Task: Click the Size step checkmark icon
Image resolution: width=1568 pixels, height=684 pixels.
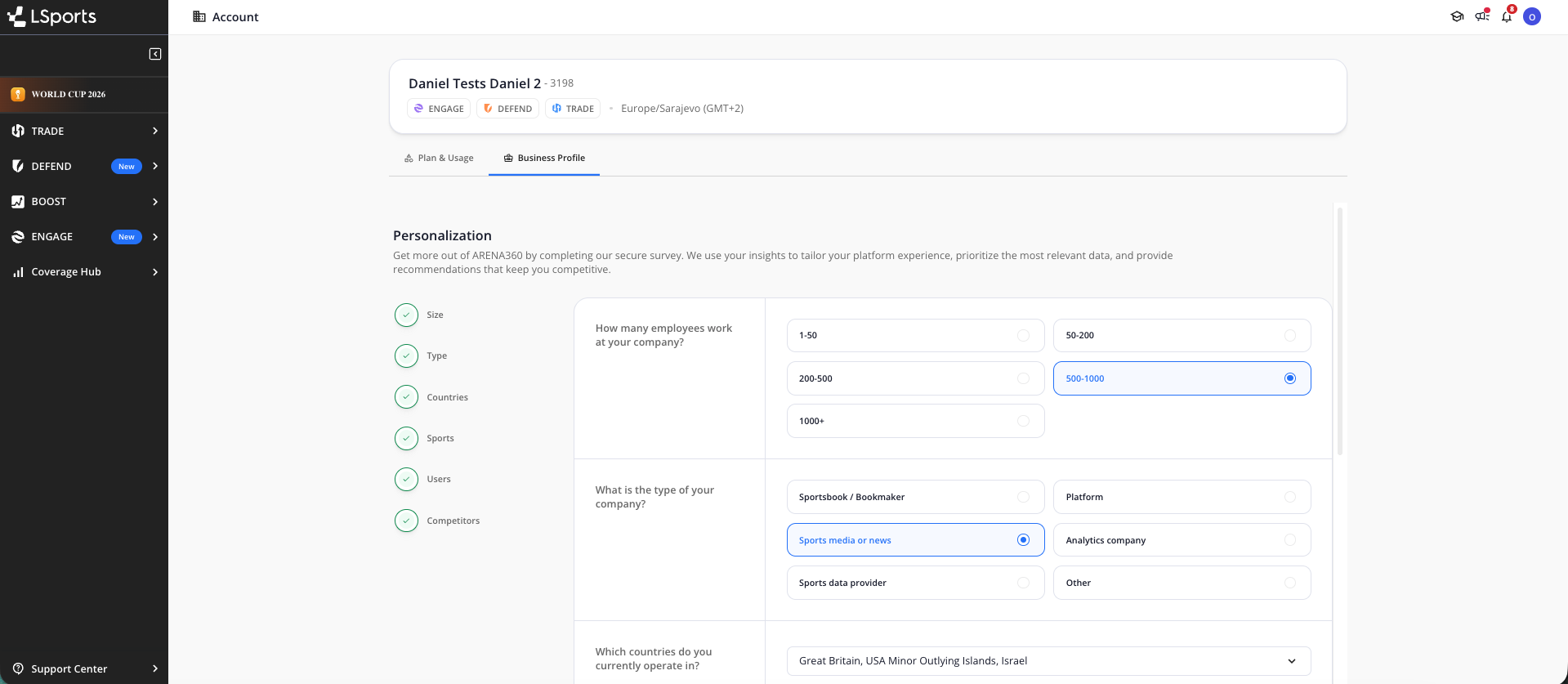Action: [x=406, y=315]
